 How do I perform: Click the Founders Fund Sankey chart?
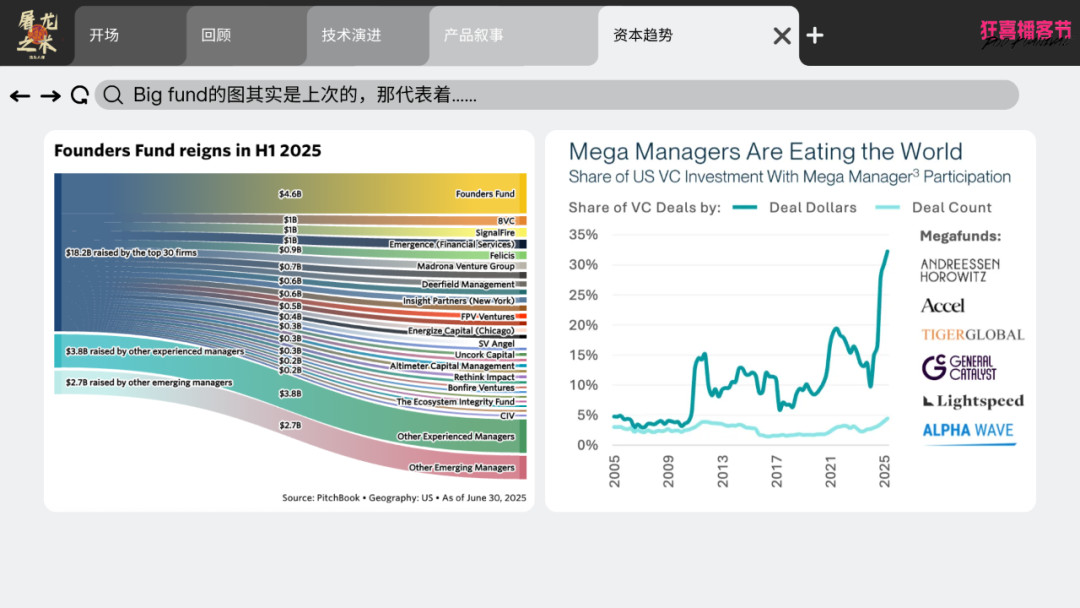(x=290, y=326)
